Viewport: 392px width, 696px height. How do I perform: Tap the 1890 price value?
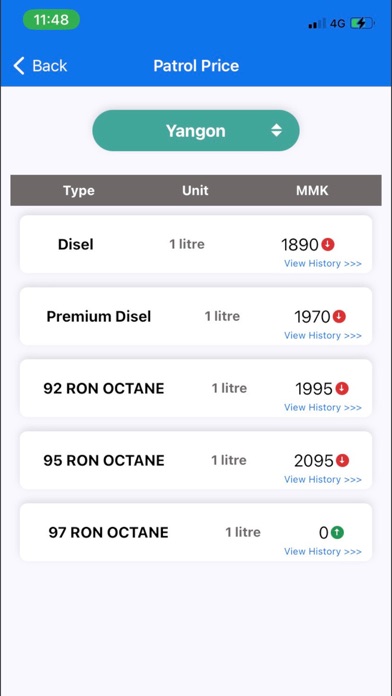click(300, 245)
